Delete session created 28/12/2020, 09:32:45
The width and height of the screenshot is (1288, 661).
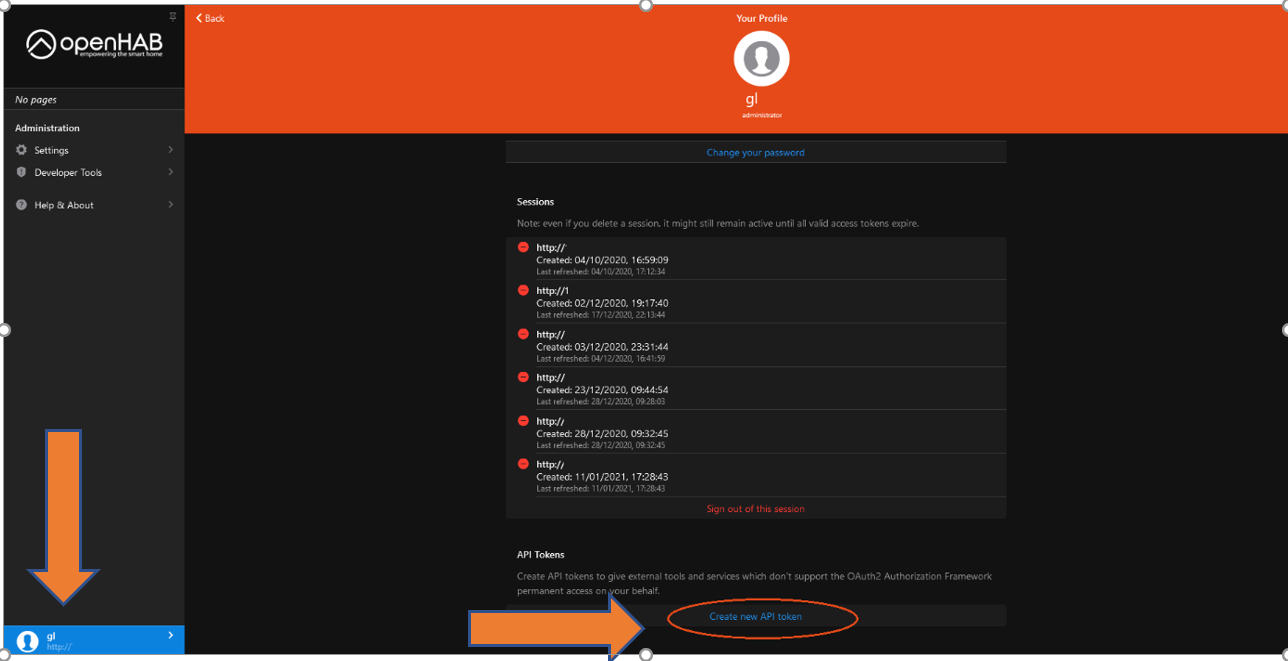[x=523, y=421]
